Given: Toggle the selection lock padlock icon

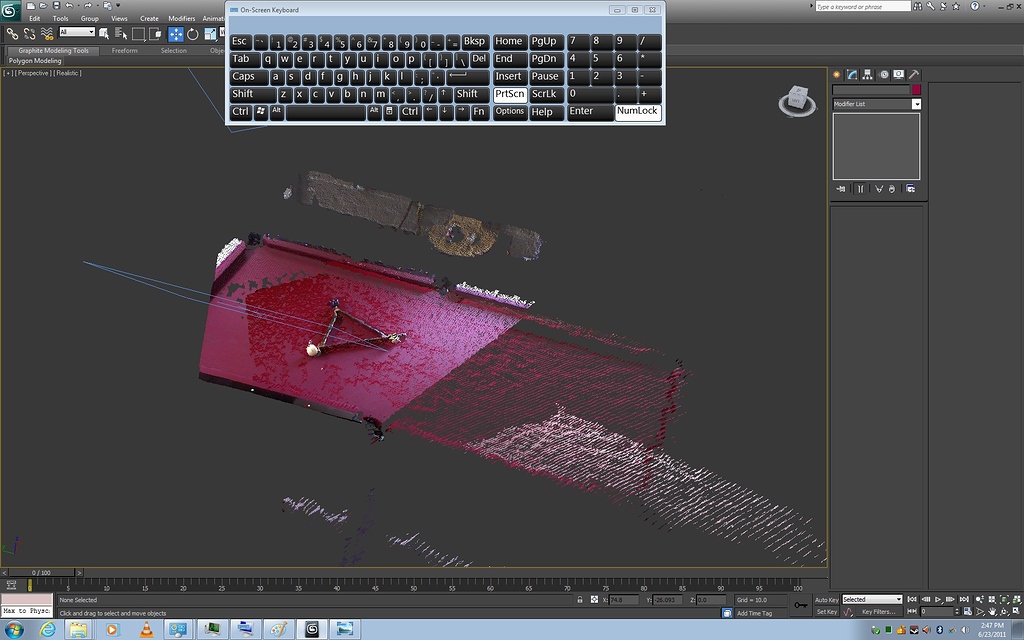Looking at the screenshot, I should tap(580, 600).
